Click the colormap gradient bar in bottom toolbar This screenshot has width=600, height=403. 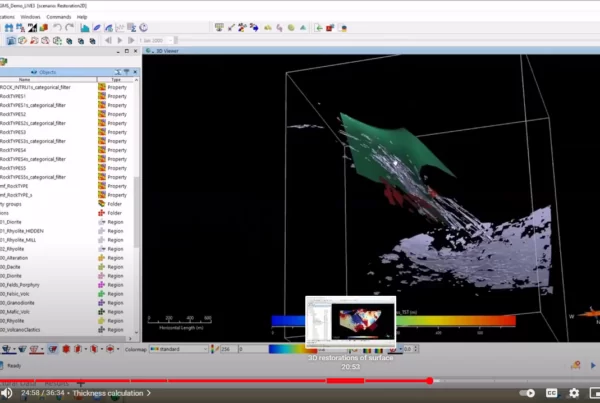[x=292, y=349]
